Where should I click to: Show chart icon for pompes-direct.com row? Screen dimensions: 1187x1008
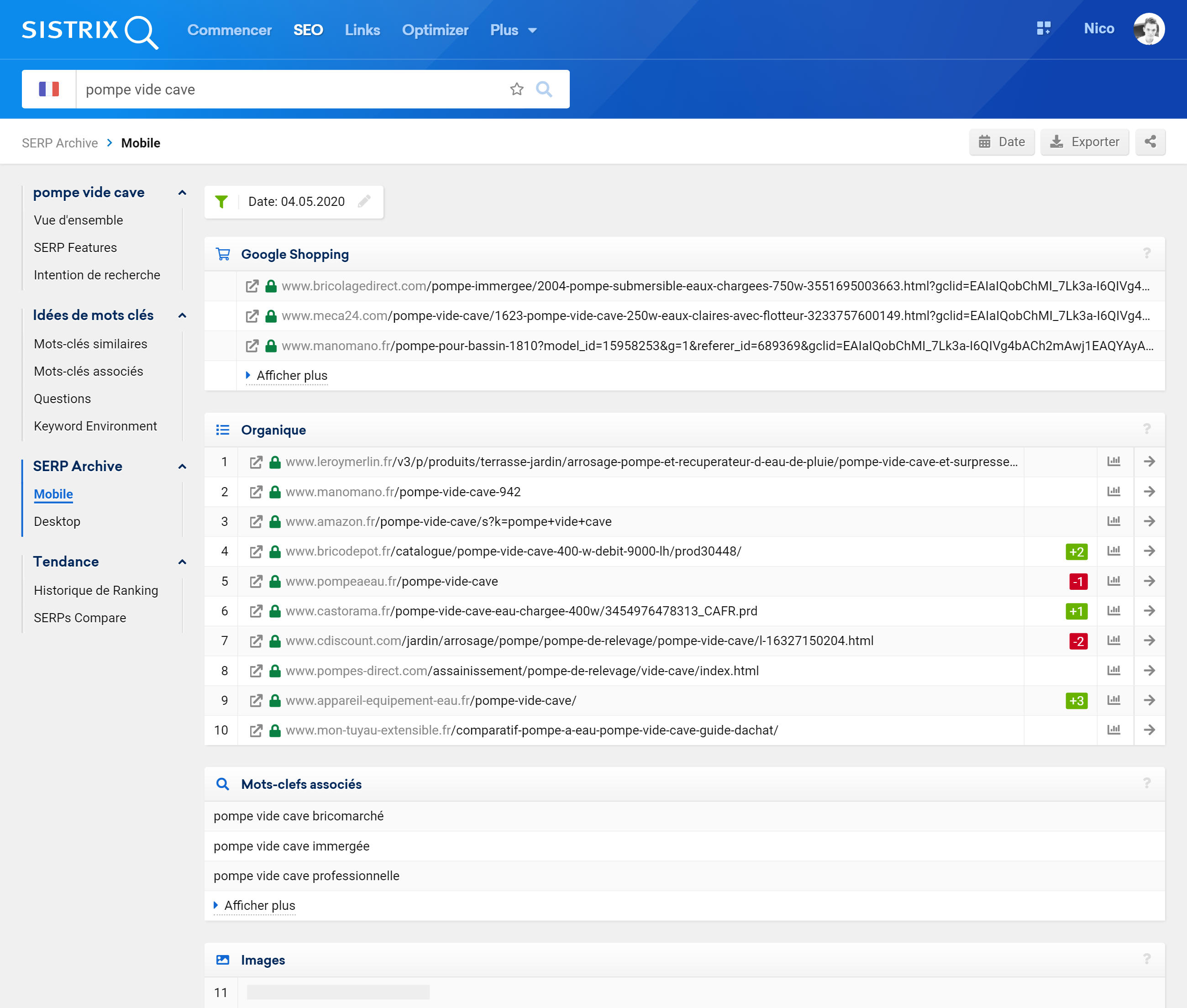pos(1114,670)
